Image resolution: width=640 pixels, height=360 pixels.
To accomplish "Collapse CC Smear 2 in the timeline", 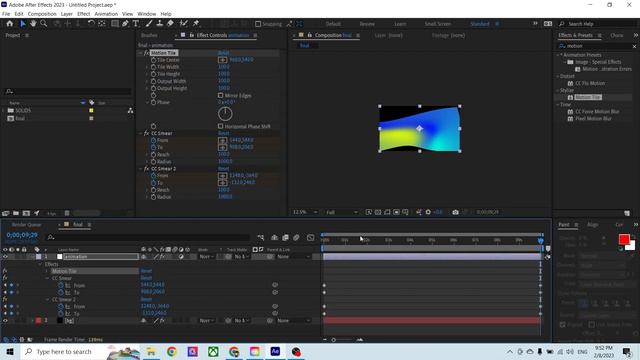I will (x=47, y=300).
